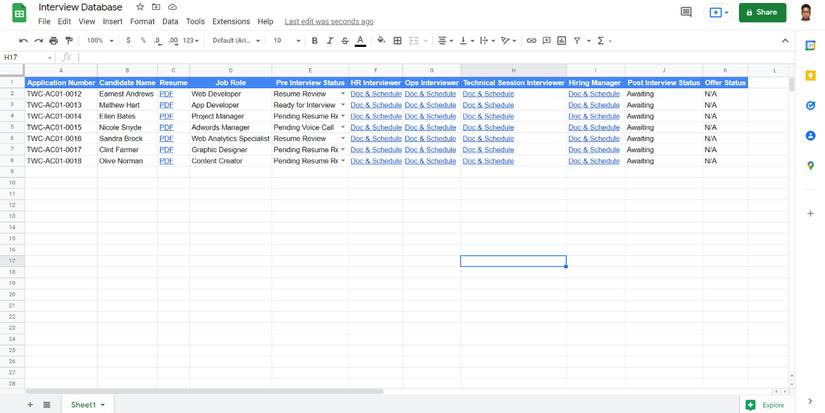The image size is (825, 413).
Task: Click the Move to folder icon
Action: coord(156,7)
